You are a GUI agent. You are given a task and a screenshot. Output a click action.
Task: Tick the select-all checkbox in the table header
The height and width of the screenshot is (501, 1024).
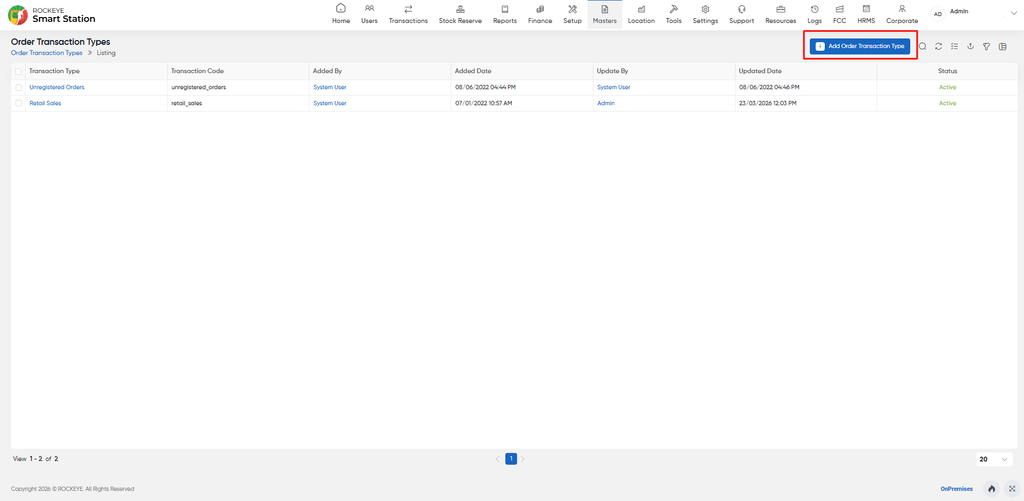pos(18,71)
